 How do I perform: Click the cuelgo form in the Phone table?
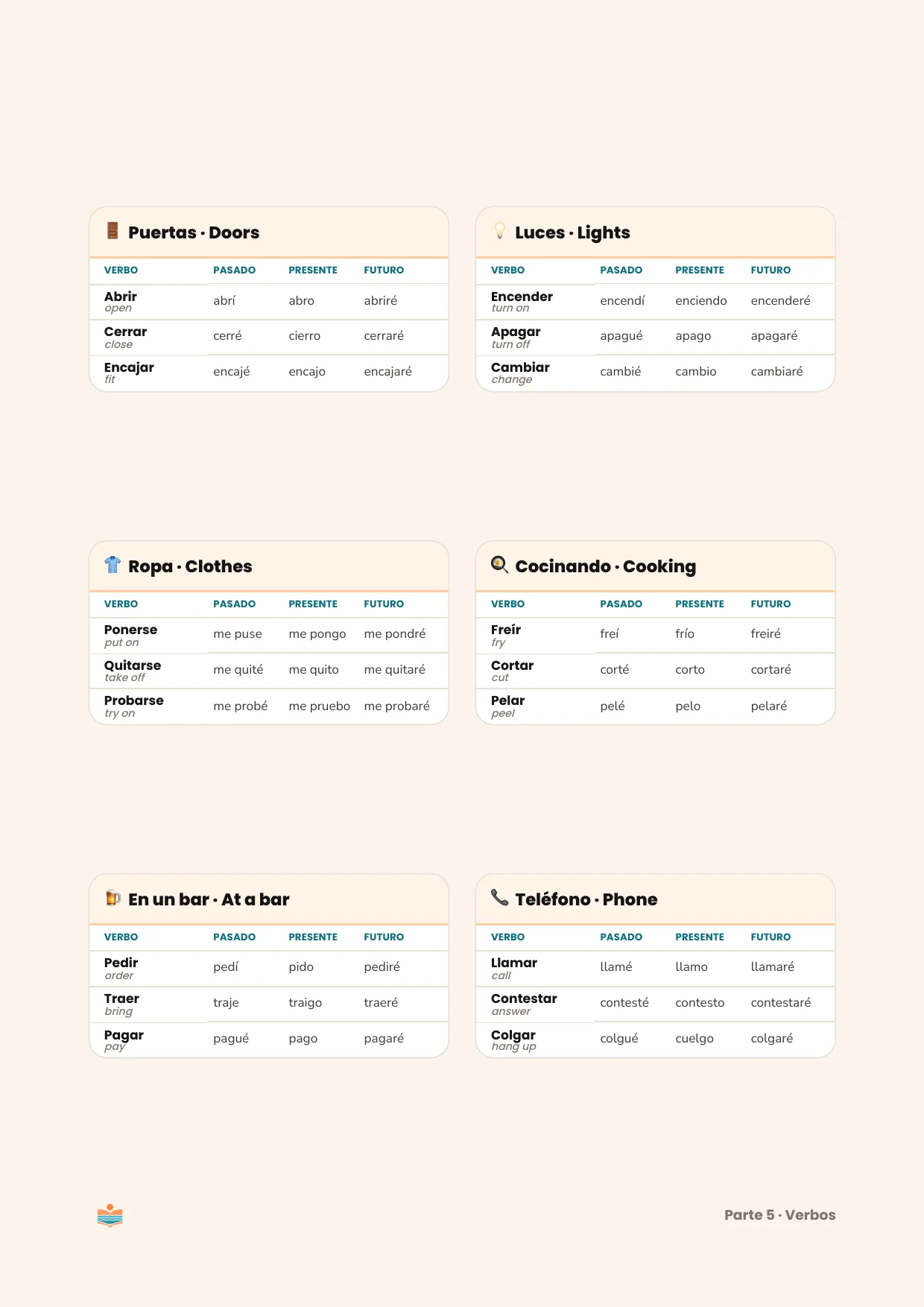(694, 1039)
